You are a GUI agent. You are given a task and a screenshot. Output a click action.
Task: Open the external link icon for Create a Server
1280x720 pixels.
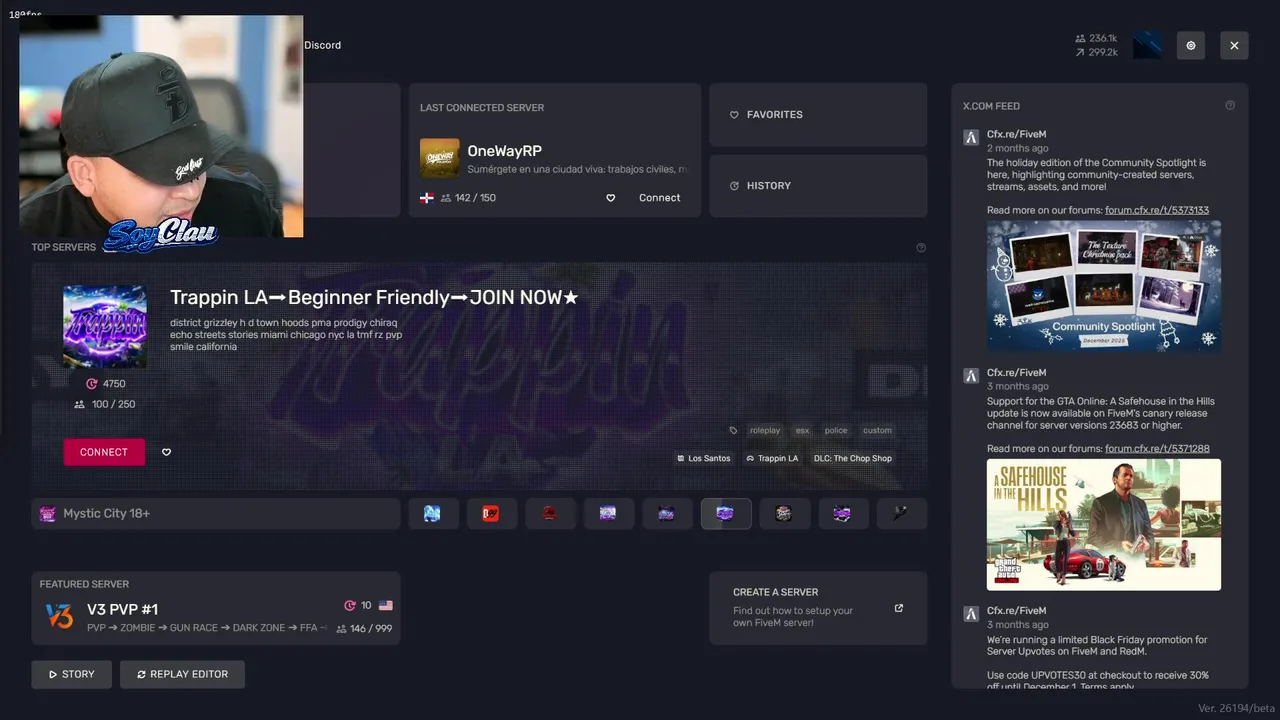point(898,608)
